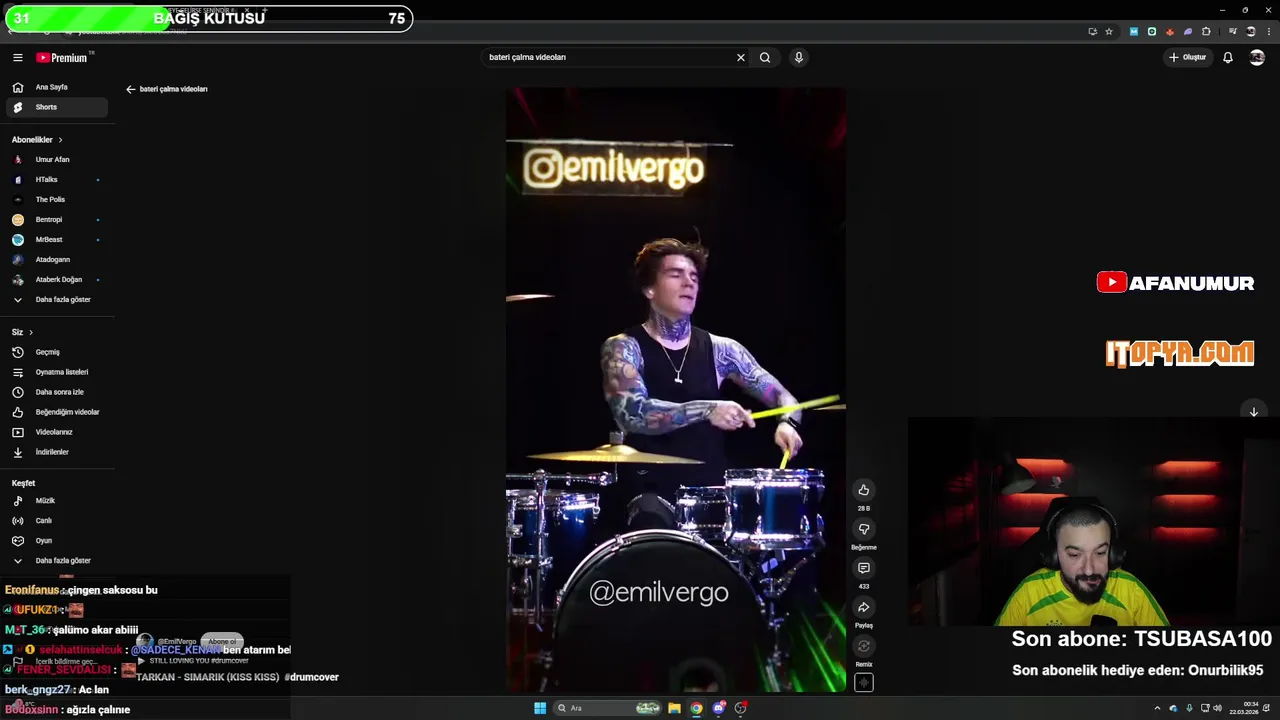Open Chrome media control icon
This screenshot has height=720, width=1280.
[x=1232, y=32]
